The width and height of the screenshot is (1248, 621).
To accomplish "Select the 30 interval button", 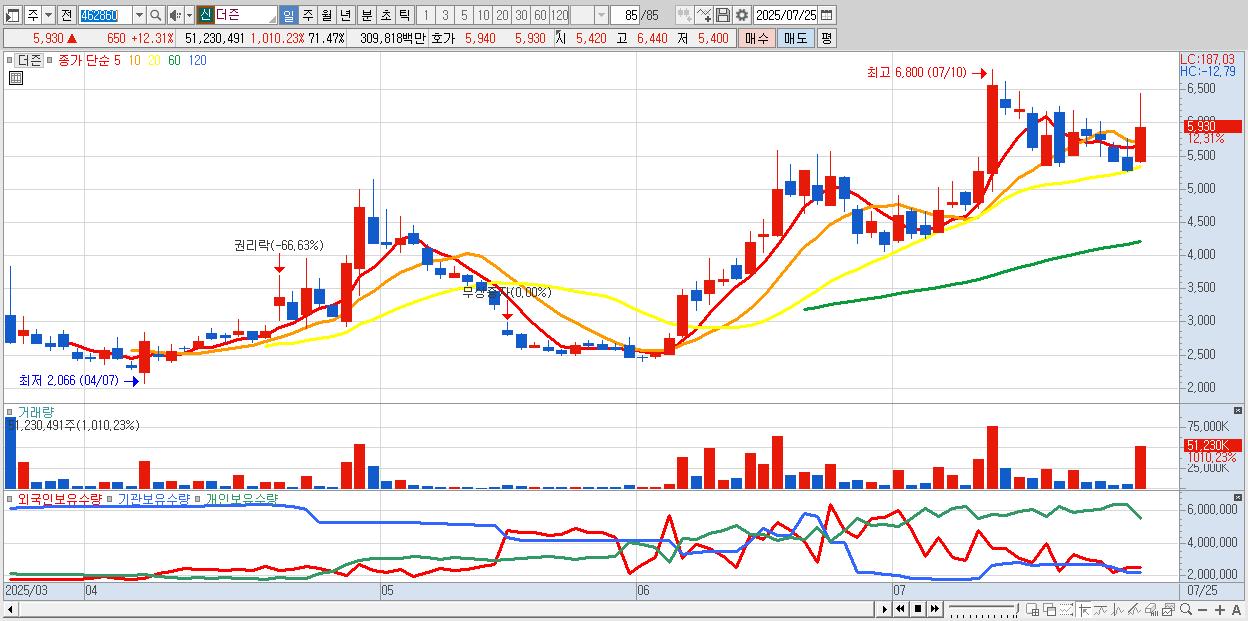I will 521,15.
